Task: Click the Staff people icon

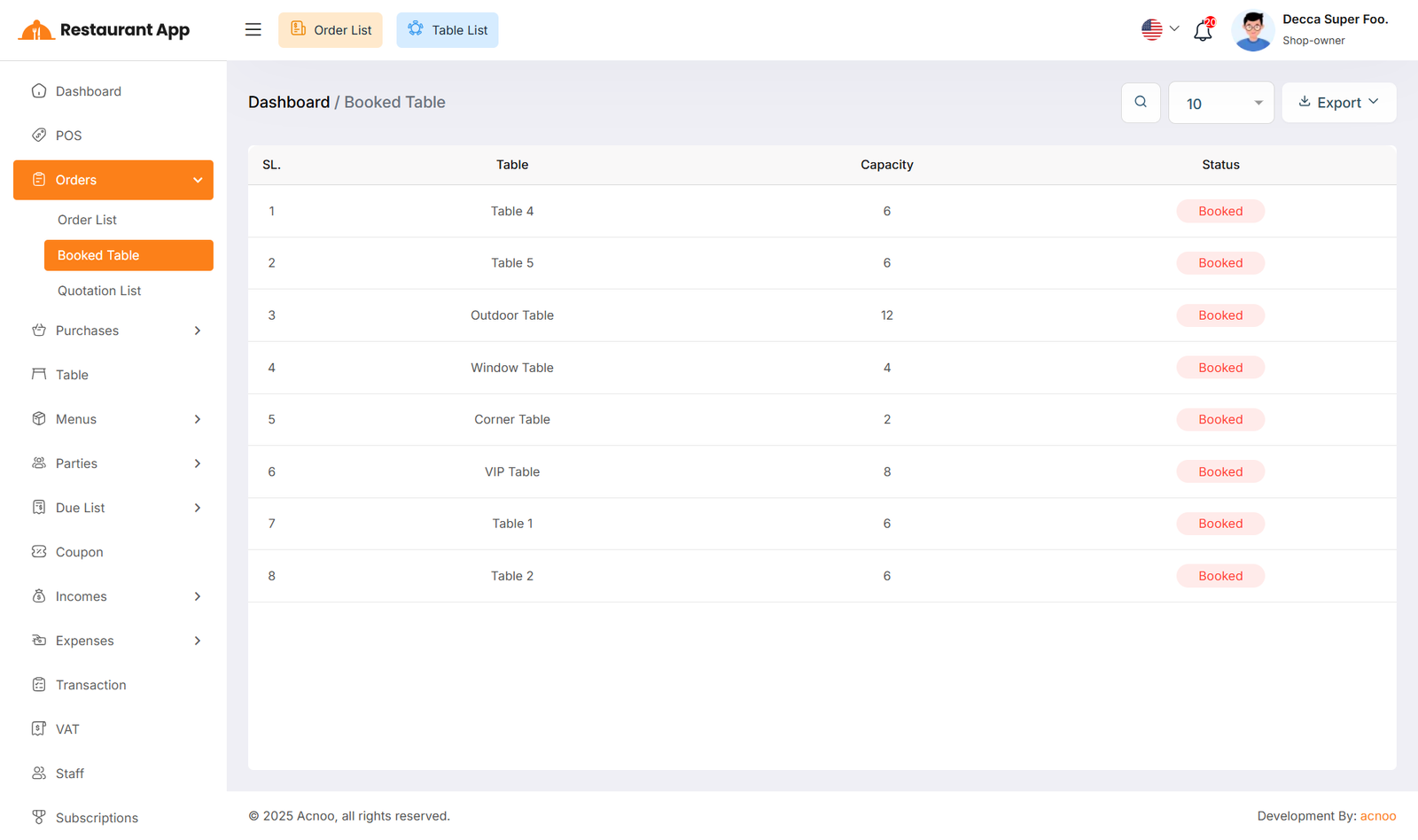Action: [39, 774]
